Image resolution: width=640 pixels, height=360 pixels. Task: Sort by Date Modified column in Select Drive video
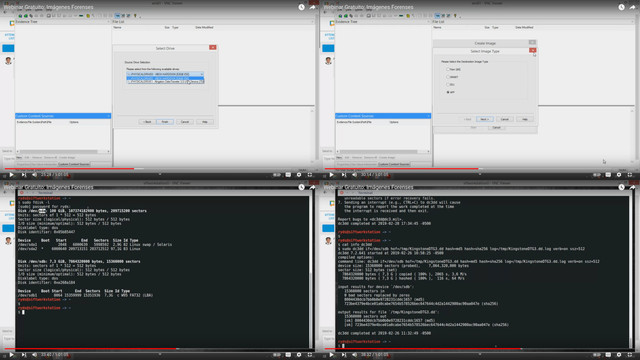(x=204, y=27)
